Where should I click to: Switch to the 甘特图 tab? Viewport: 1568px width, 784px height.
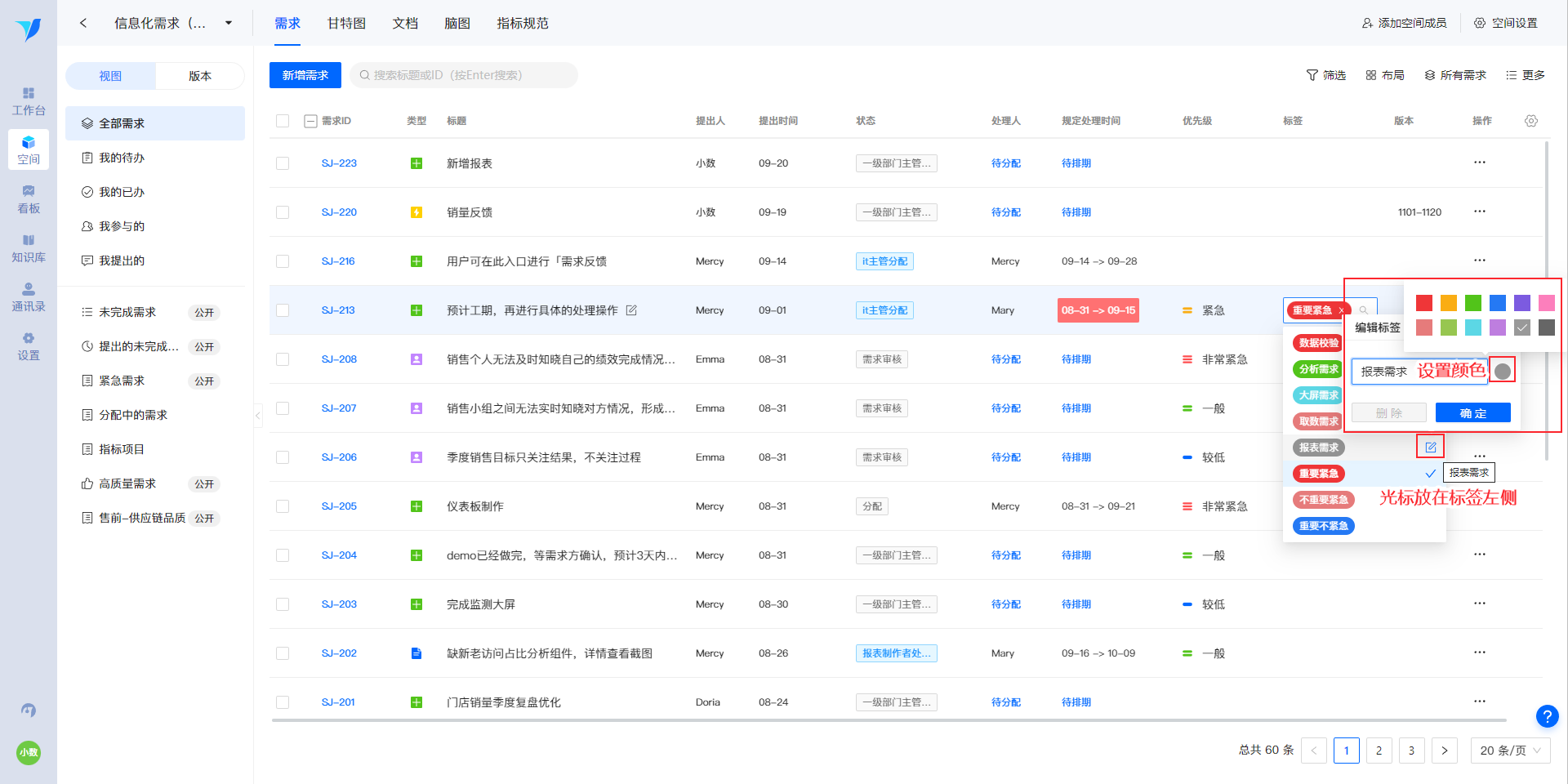pyautogui.click(x=346, y=23)
